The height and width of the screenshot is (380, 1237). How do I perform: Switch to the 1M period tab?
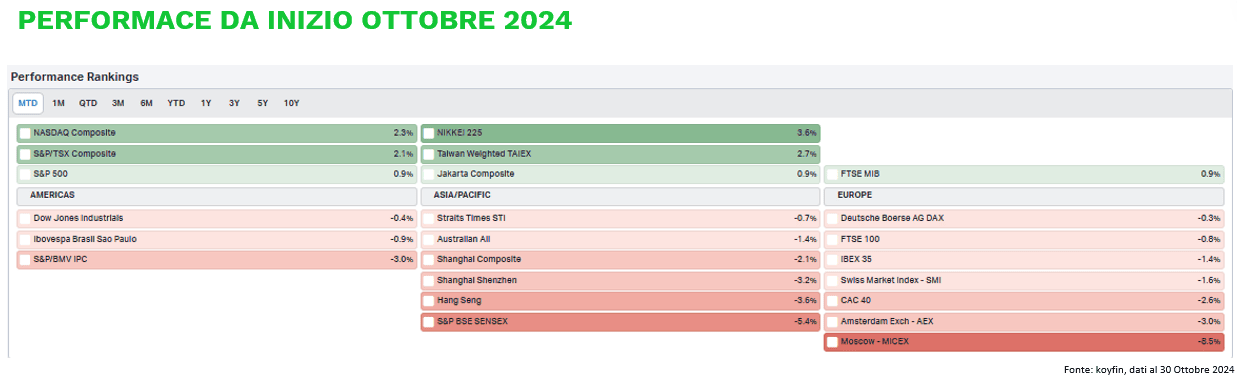point(58,103)
